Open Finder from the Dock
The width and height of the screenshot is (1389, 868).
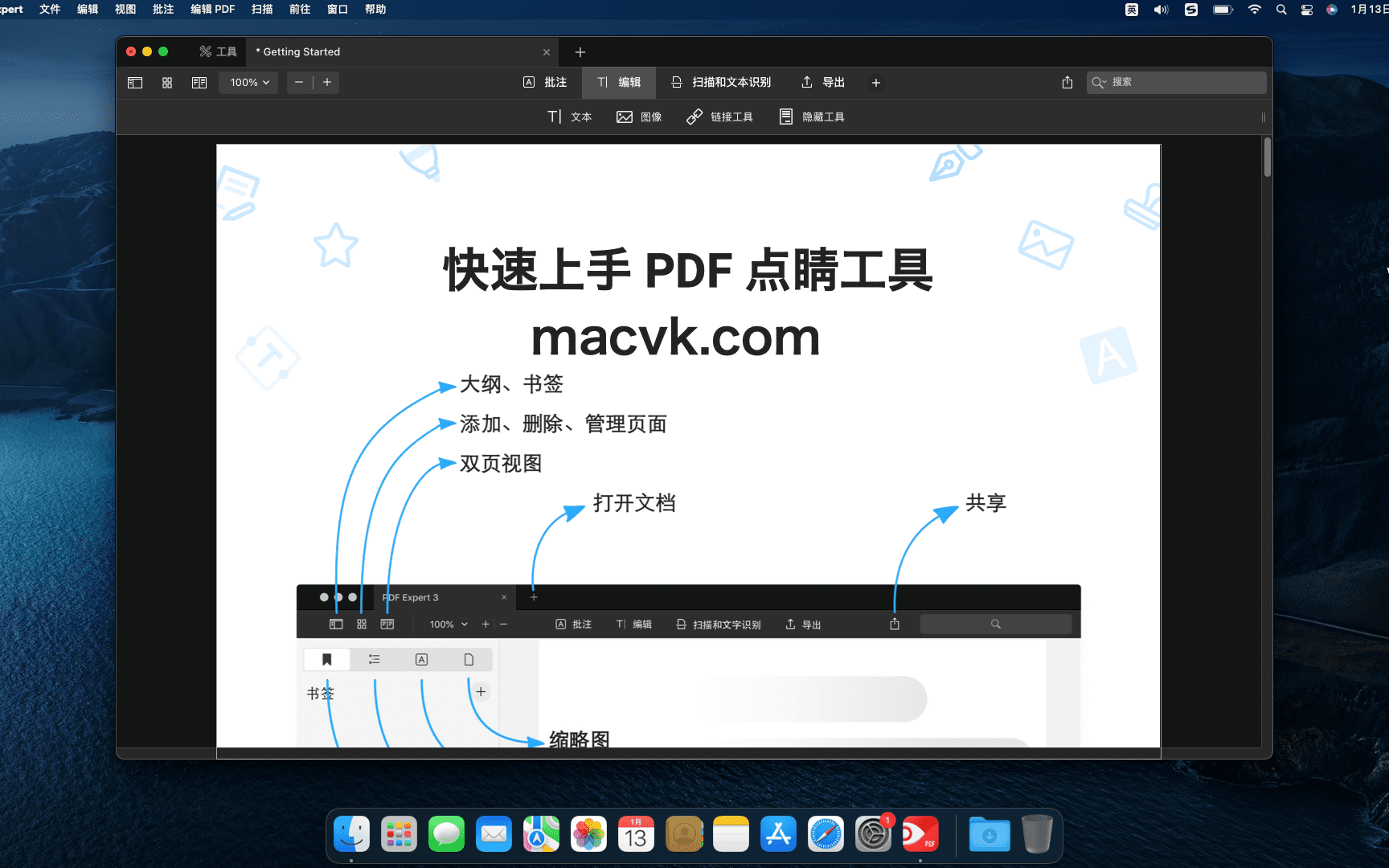[x=351, y=834]
